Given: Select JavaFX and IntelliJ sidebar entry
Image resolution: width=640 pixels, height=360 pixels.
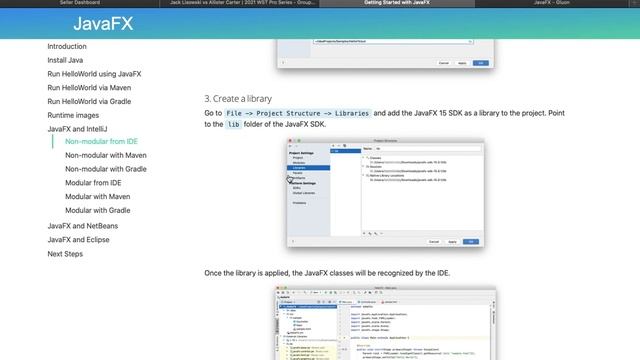Looking at the screenshot, I should (x=77, y=129).
